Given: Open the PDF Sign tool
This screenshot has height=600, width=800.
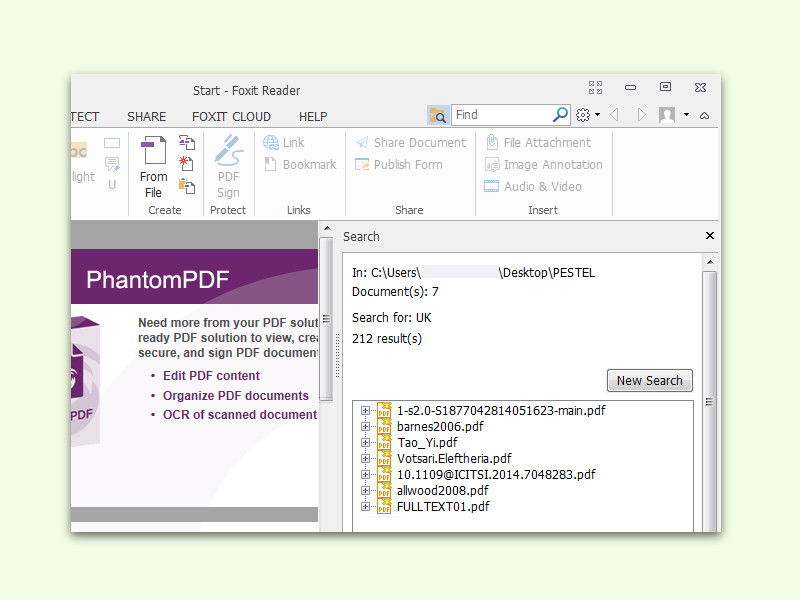Looking at the screenshot, I should 228,167.
